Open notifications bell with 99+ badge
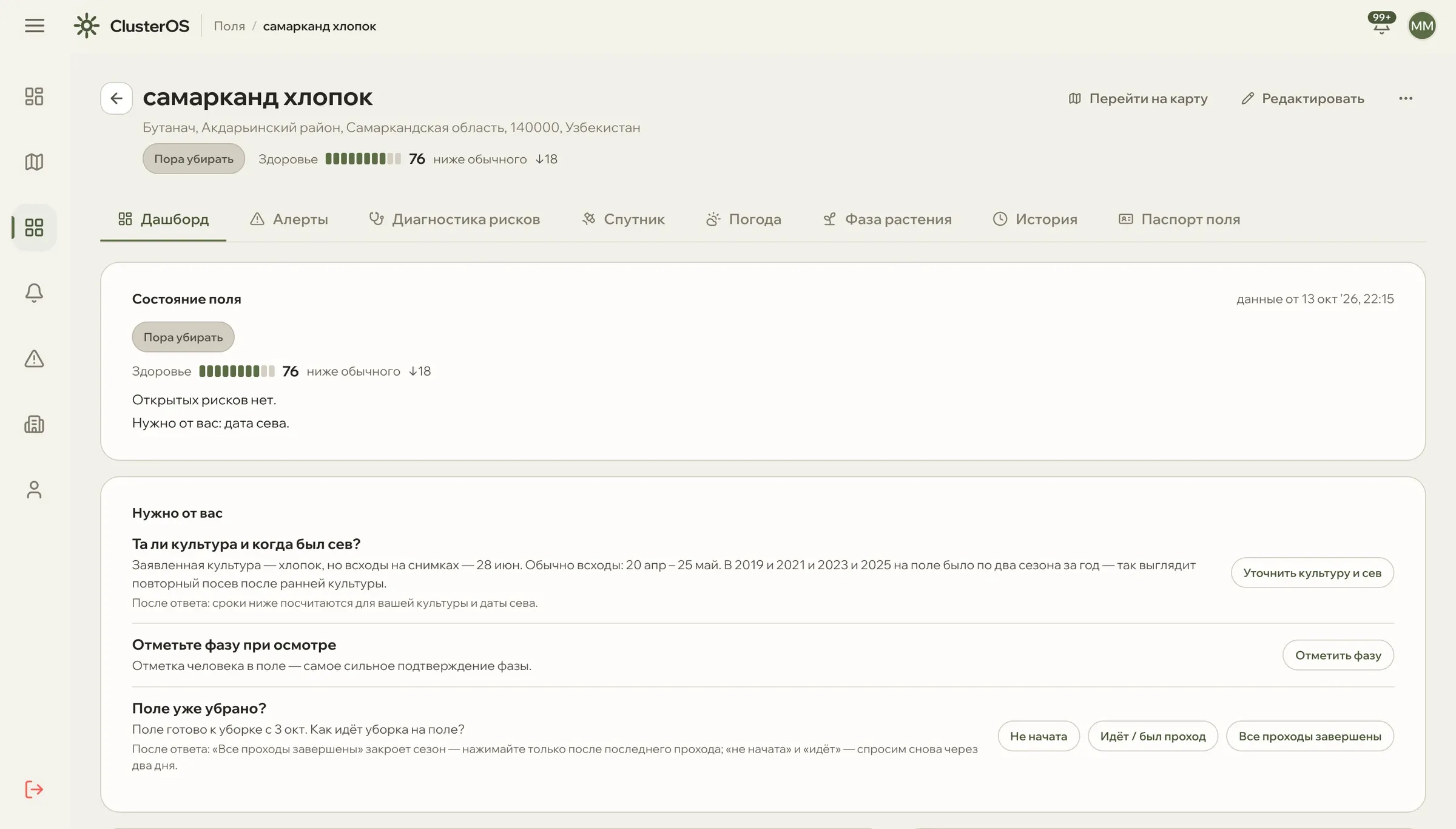 click(1381, 24)
